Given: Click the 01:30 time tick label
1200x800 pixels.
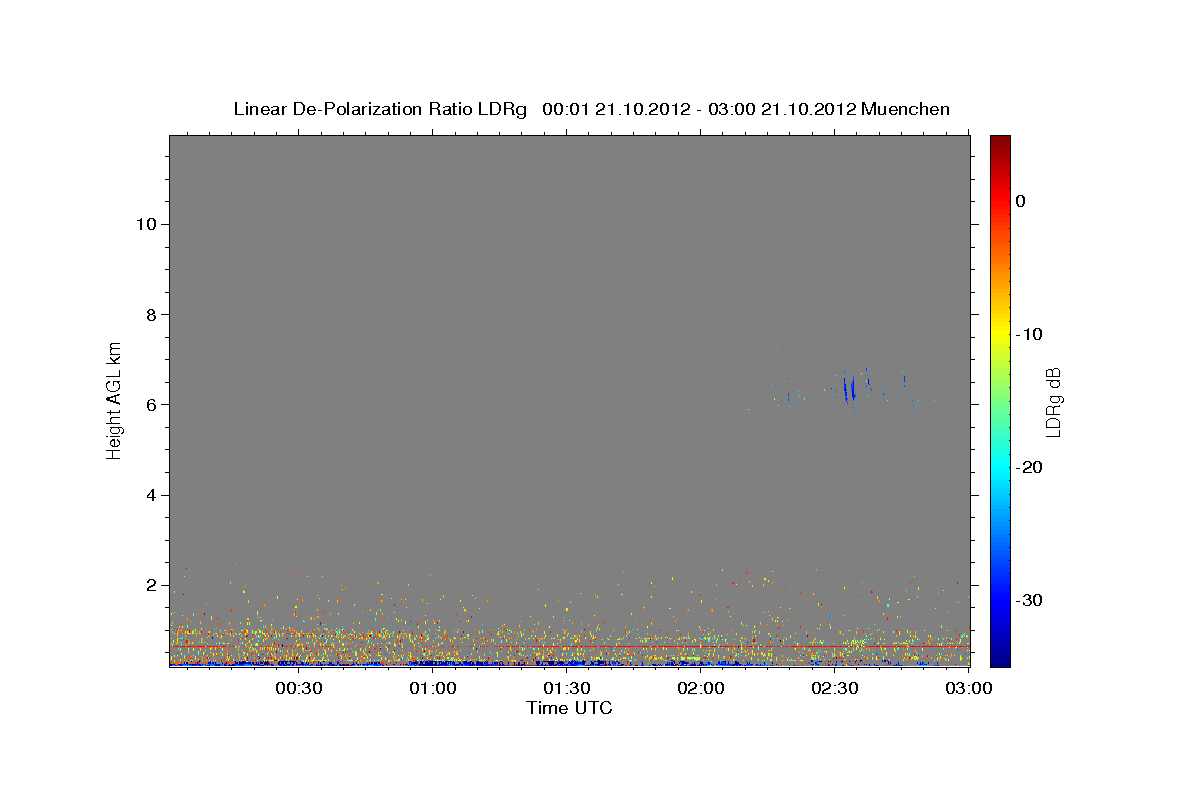Looking at the screenshot, I should pos(567,688).
